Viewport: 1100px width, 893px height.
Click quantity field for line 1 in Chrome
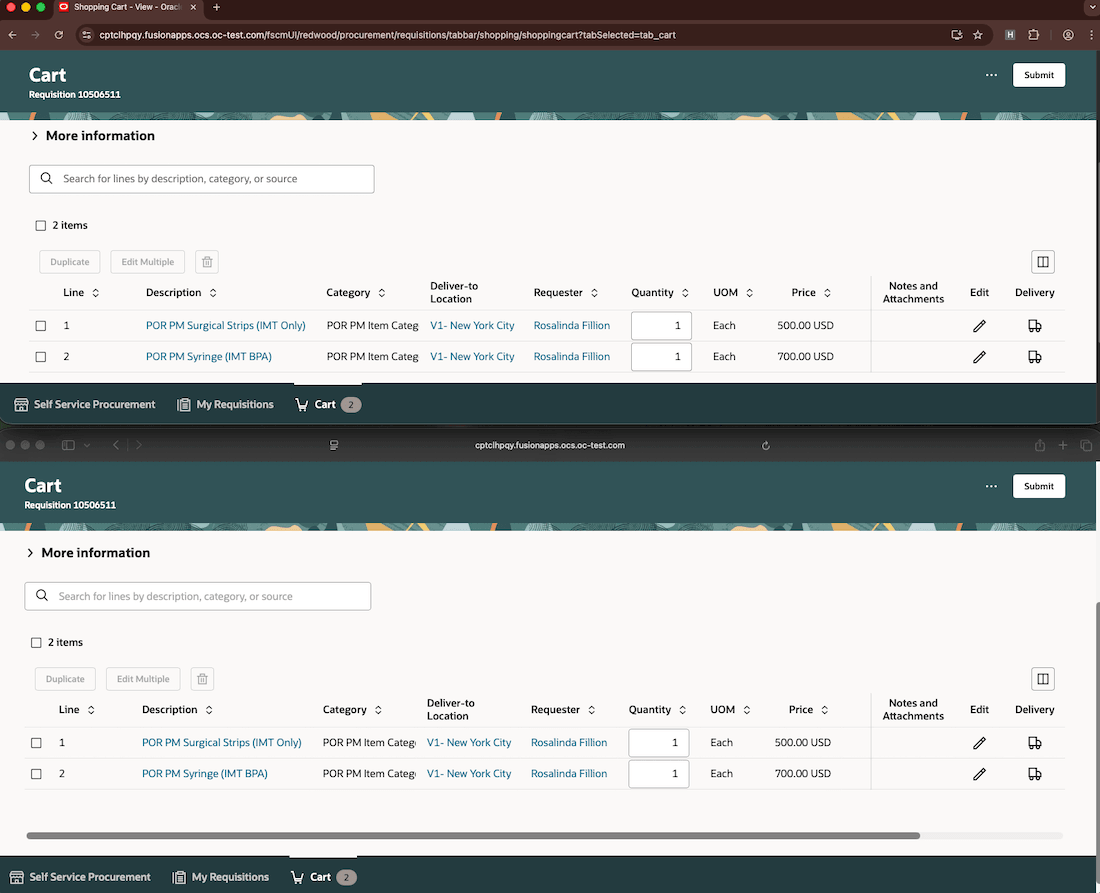[x=661, y=325]
